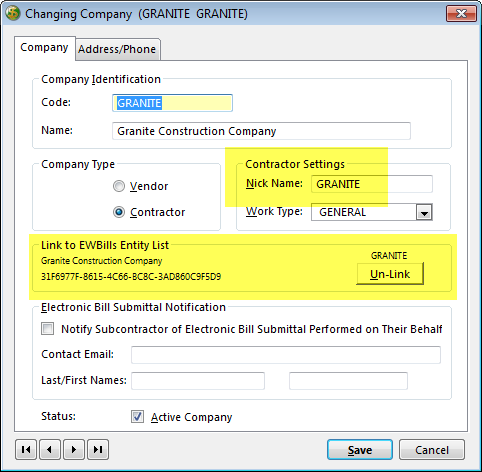Click the GENERAL Work Type combo box
This screenshot has width=482, height=472.
point(372,212)
